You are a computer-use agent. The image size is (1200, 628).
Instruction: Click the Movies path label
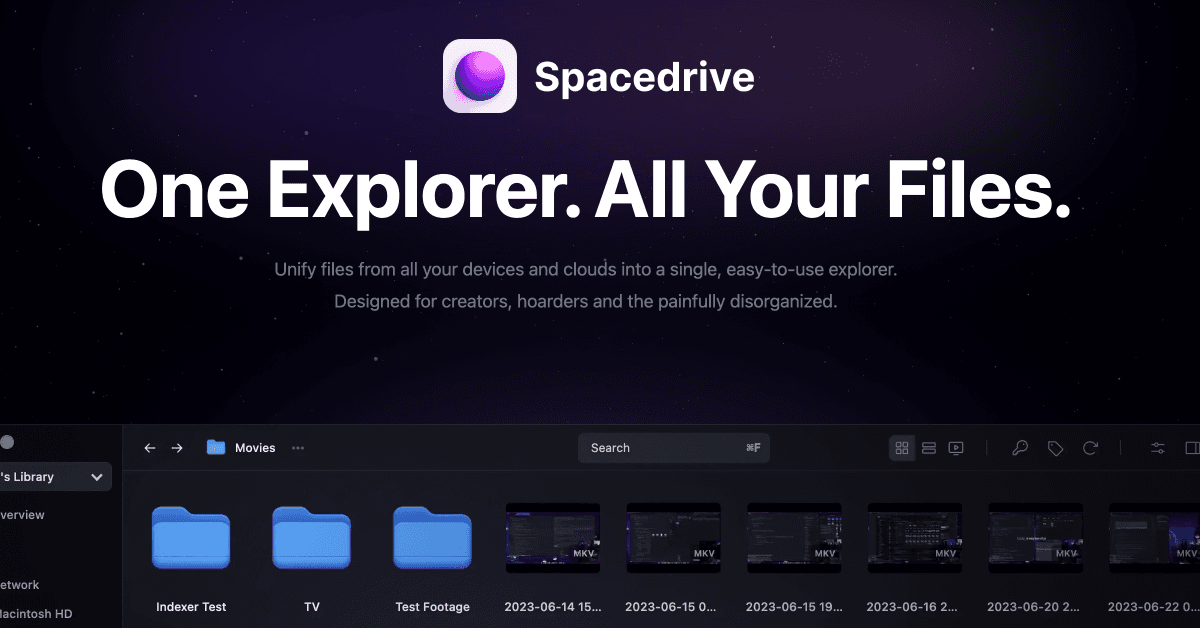[x=255, y=448]
